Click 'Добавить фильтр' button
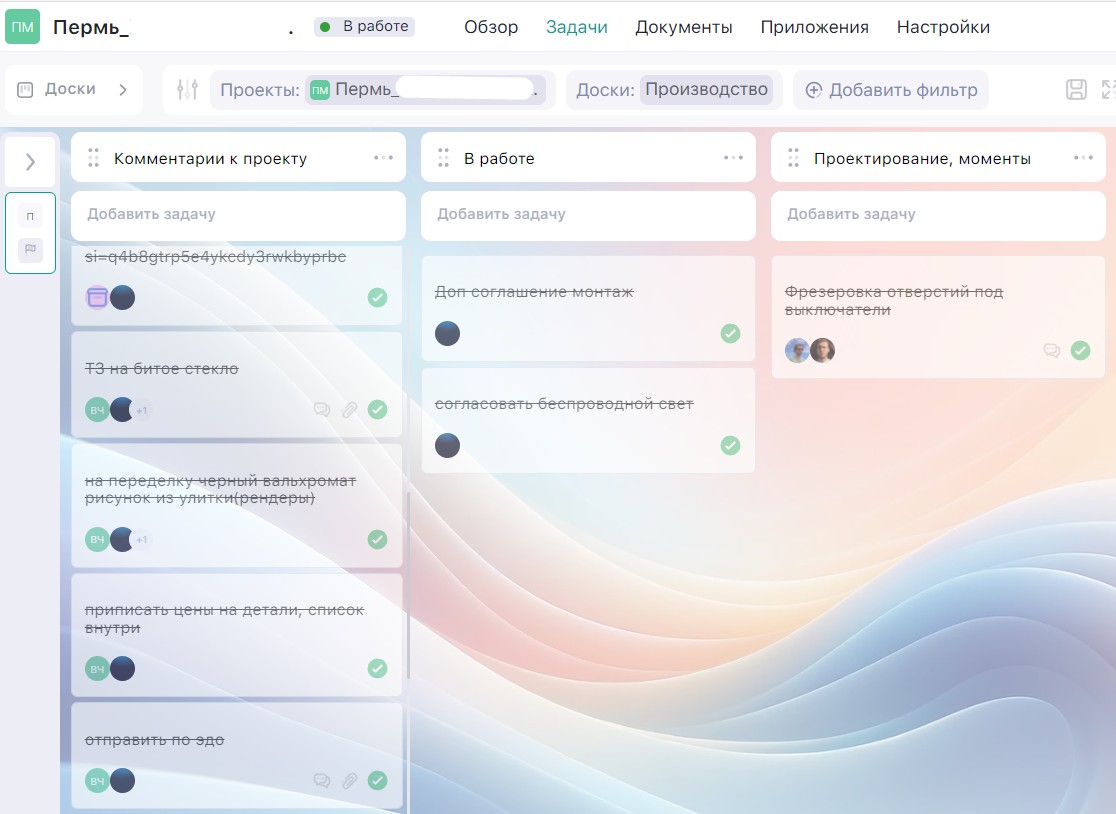 pyautogui.click(x=891, y=90)
